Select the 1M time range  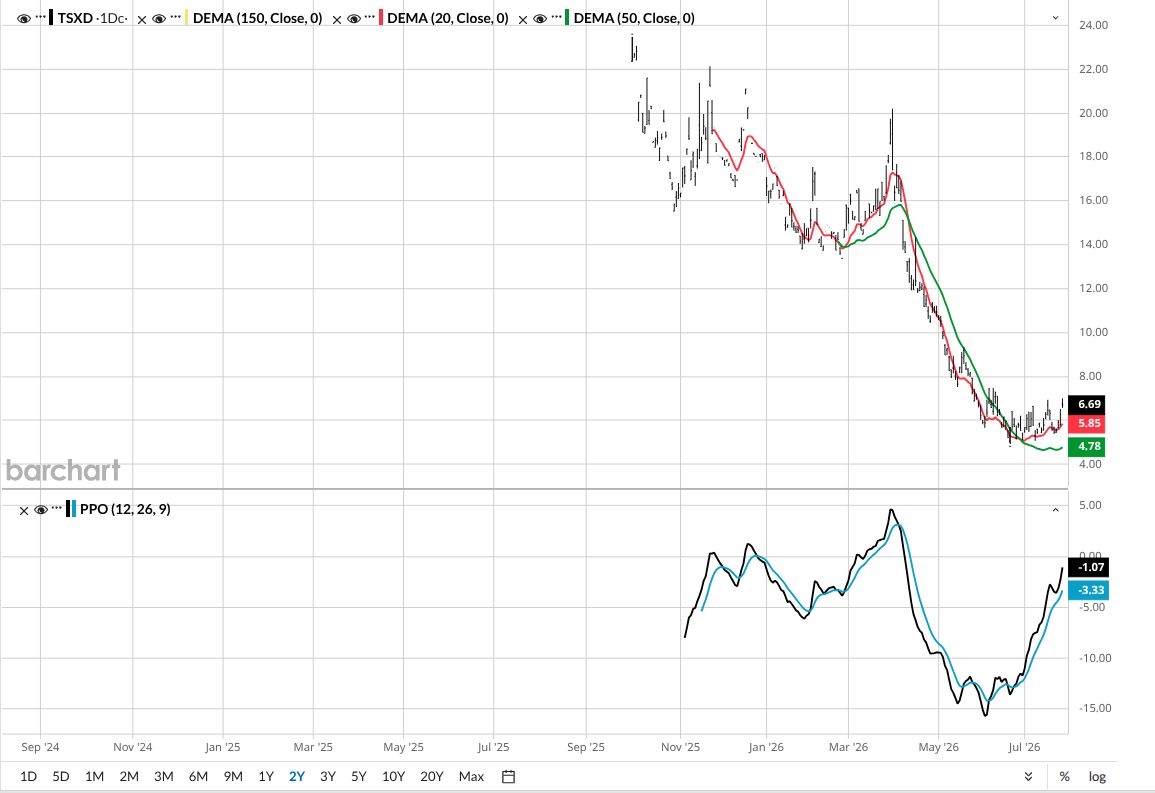94,776
